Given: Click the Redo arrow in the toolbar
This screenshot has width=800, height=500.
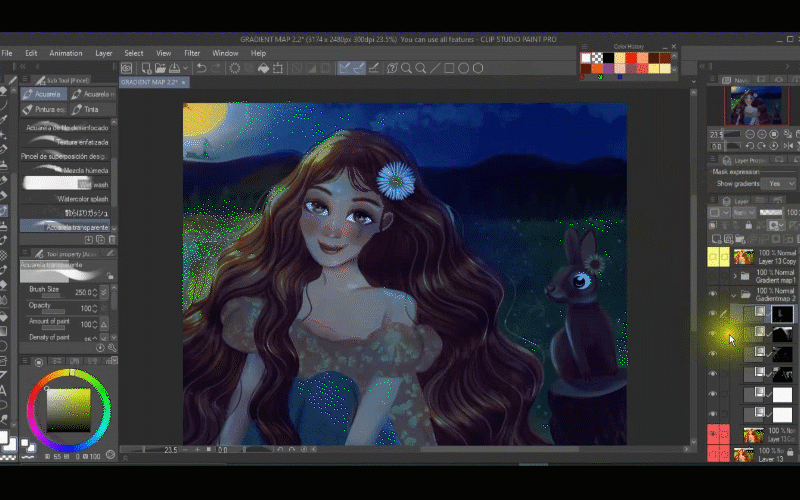Looking at the screenshot, I should (217, 68).
